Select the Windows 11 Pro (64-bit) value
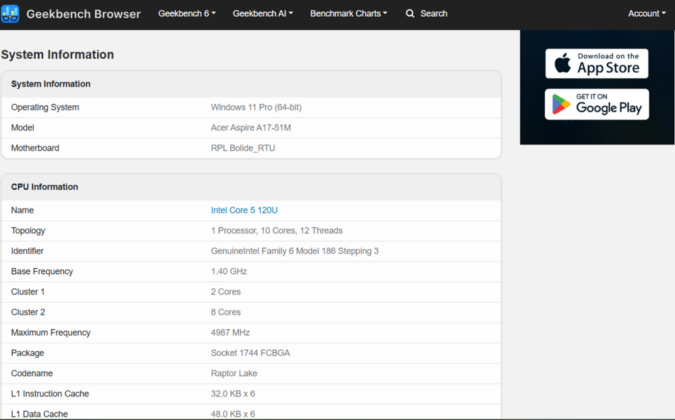The width and height of the screenshot is (675, 420). tap(256, 107)
